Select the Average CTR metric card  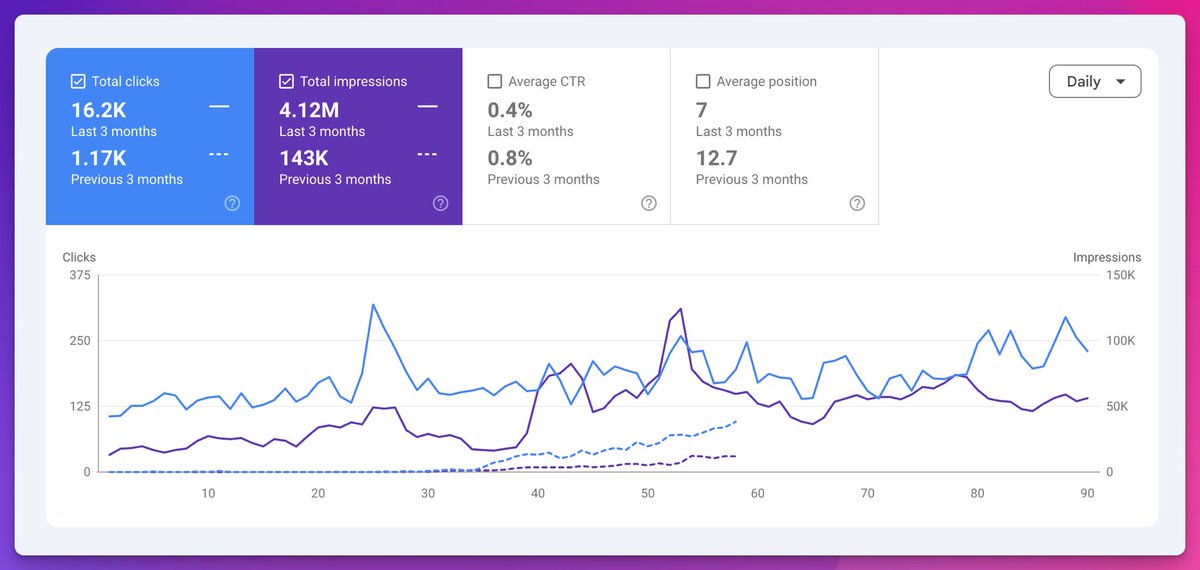pos(566,136)
